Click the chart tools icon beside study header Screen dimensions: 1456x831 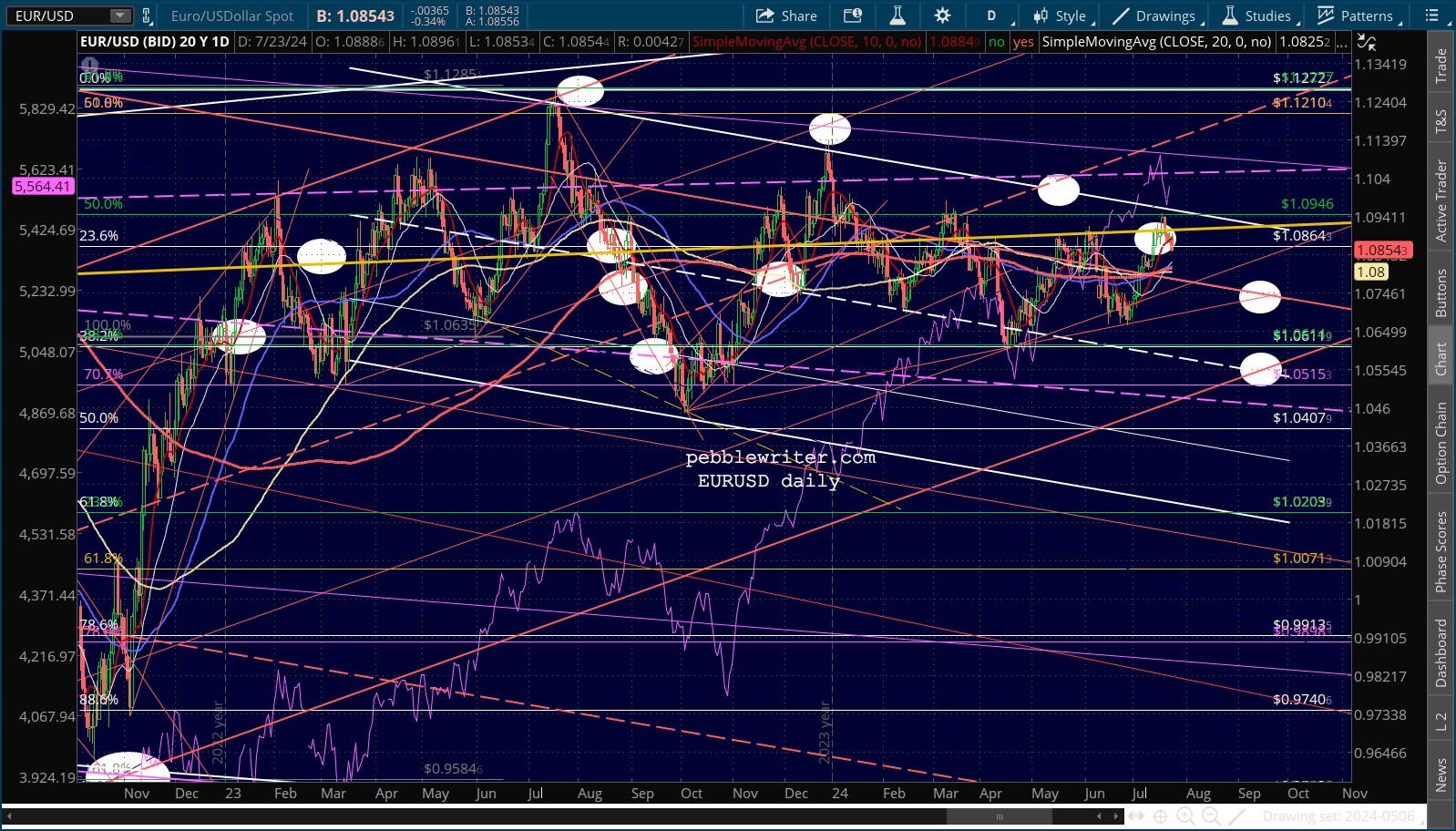tap(1366, 42)
